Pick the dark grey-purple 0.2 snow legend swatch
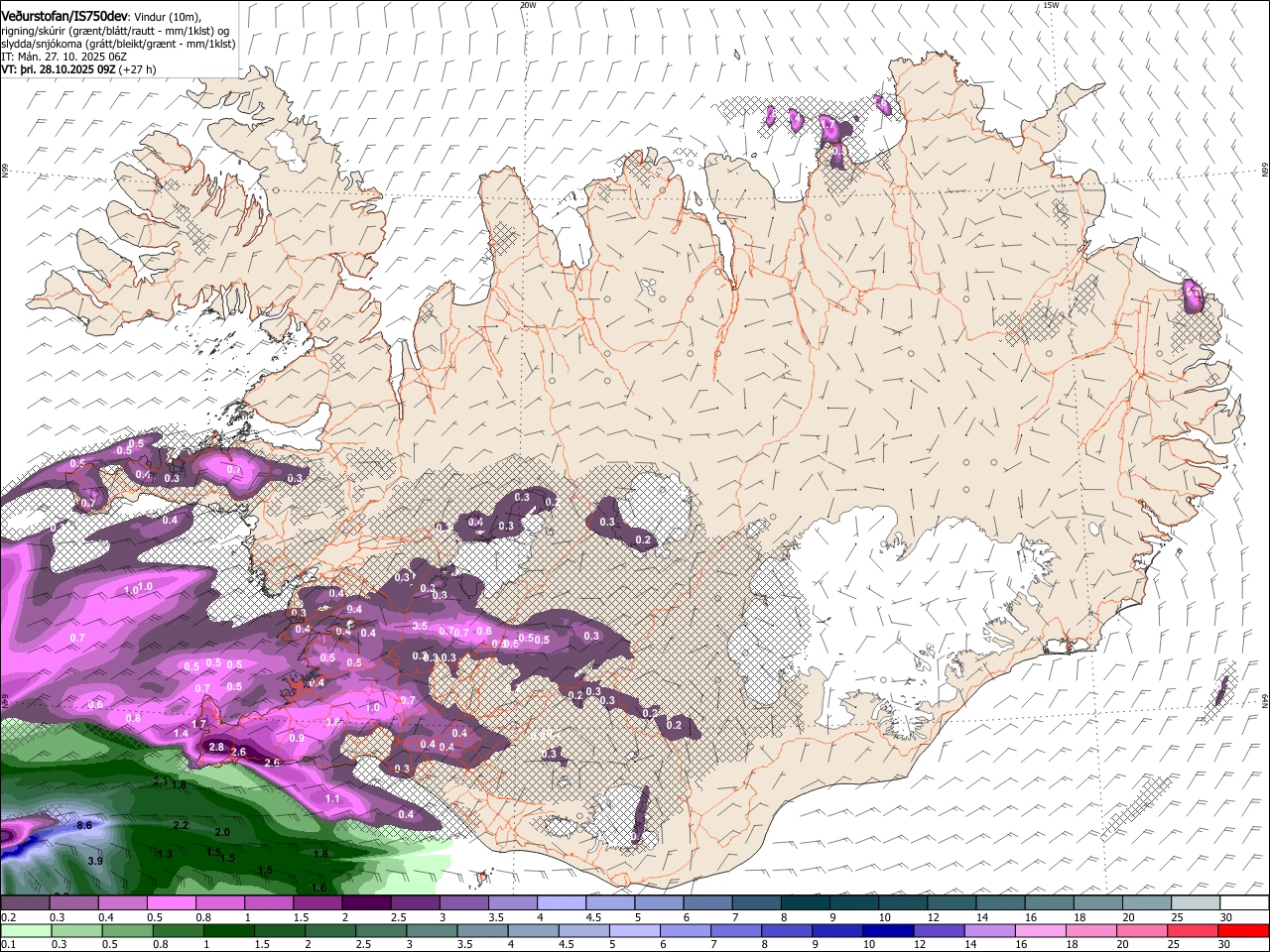 (x=25, y=903)
